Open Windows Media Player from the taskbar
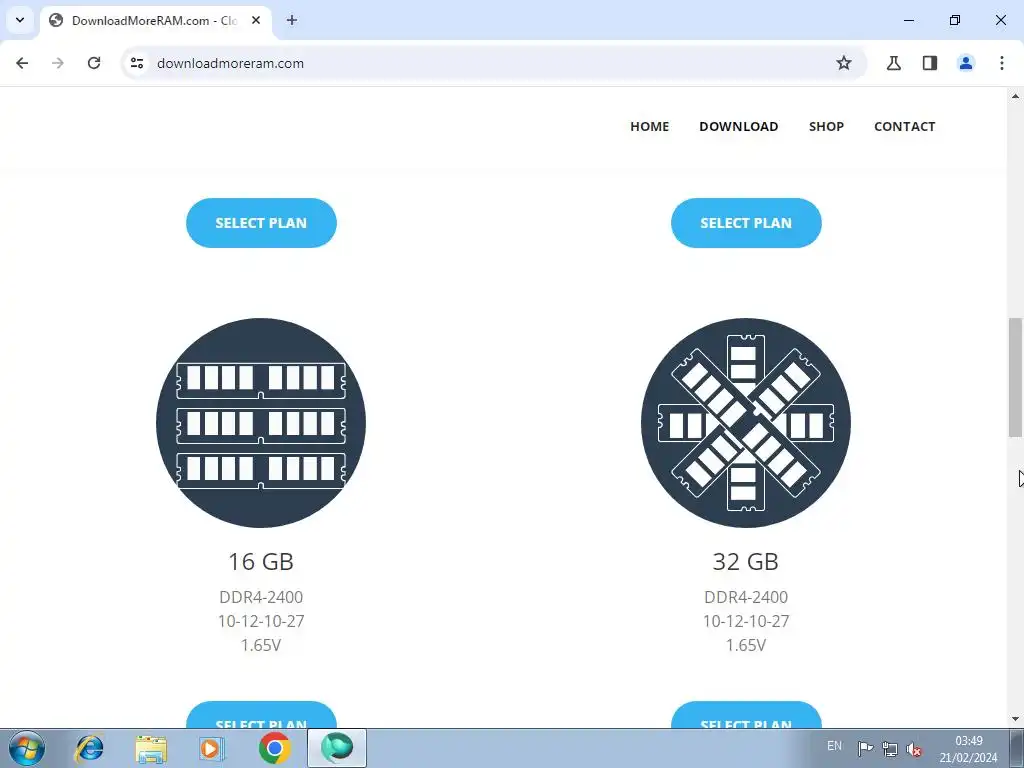Screen dimensions: 1024x768 212,748
